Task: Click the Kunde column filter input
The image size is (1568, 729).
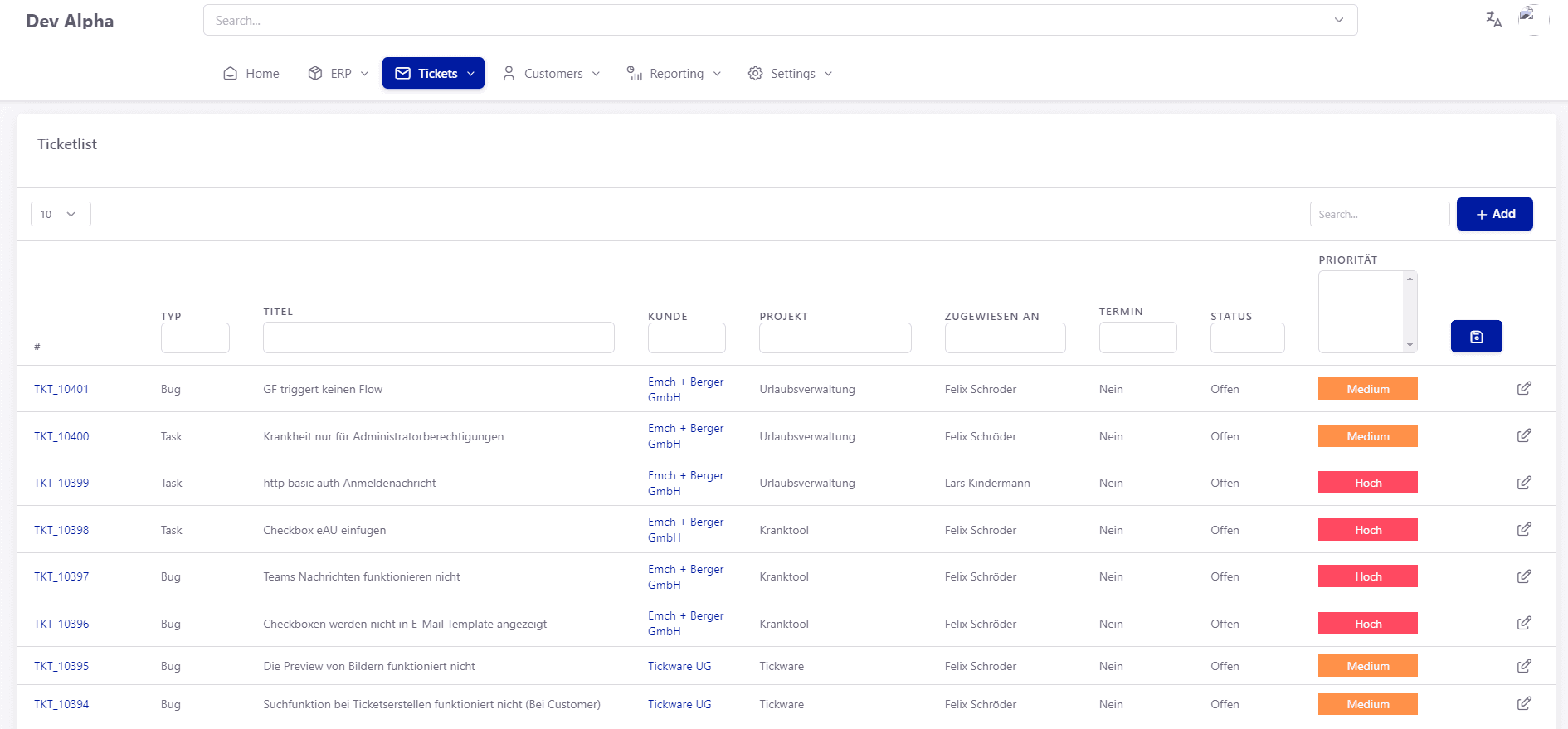Action: click(686, 338)
